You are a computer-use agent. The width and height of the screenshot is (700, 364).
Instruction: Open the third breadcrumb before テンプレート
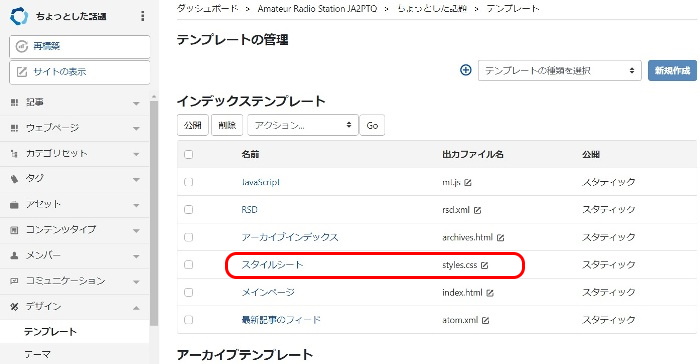click(432, 8)
